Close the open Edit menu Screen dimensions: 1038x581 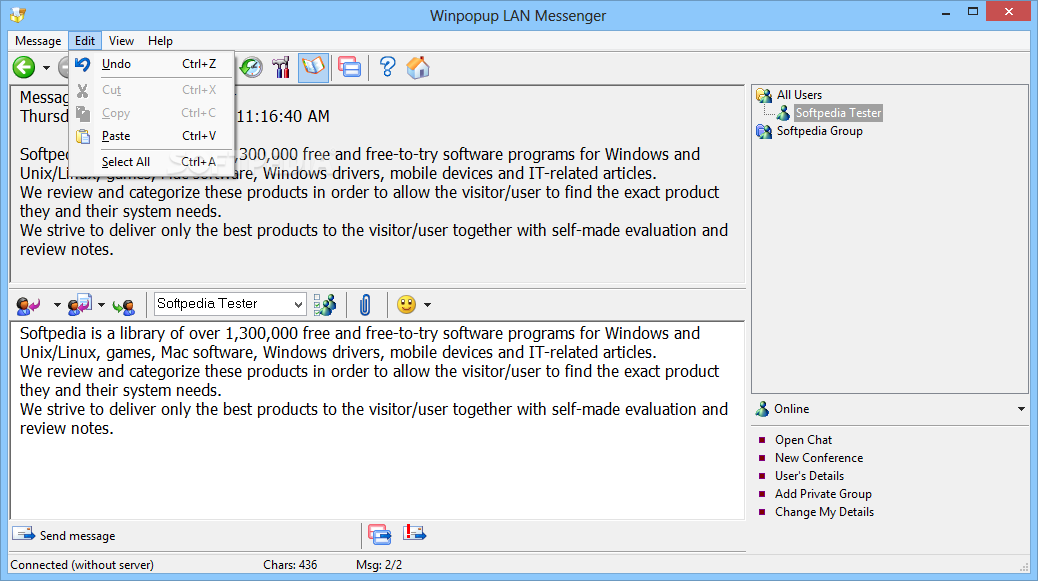[85, 40]
